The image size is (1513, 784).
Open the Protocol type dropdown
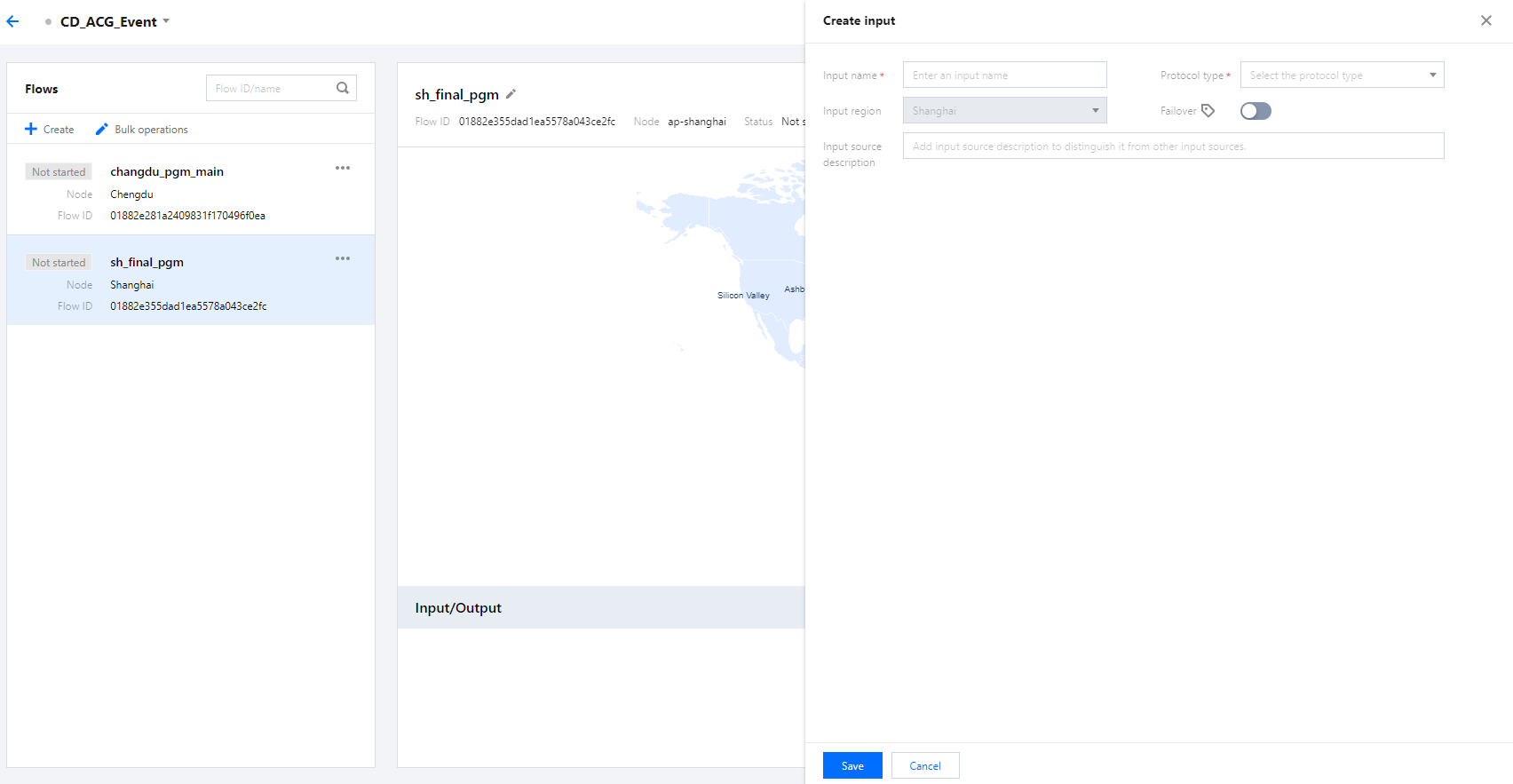coord(1342,75)
